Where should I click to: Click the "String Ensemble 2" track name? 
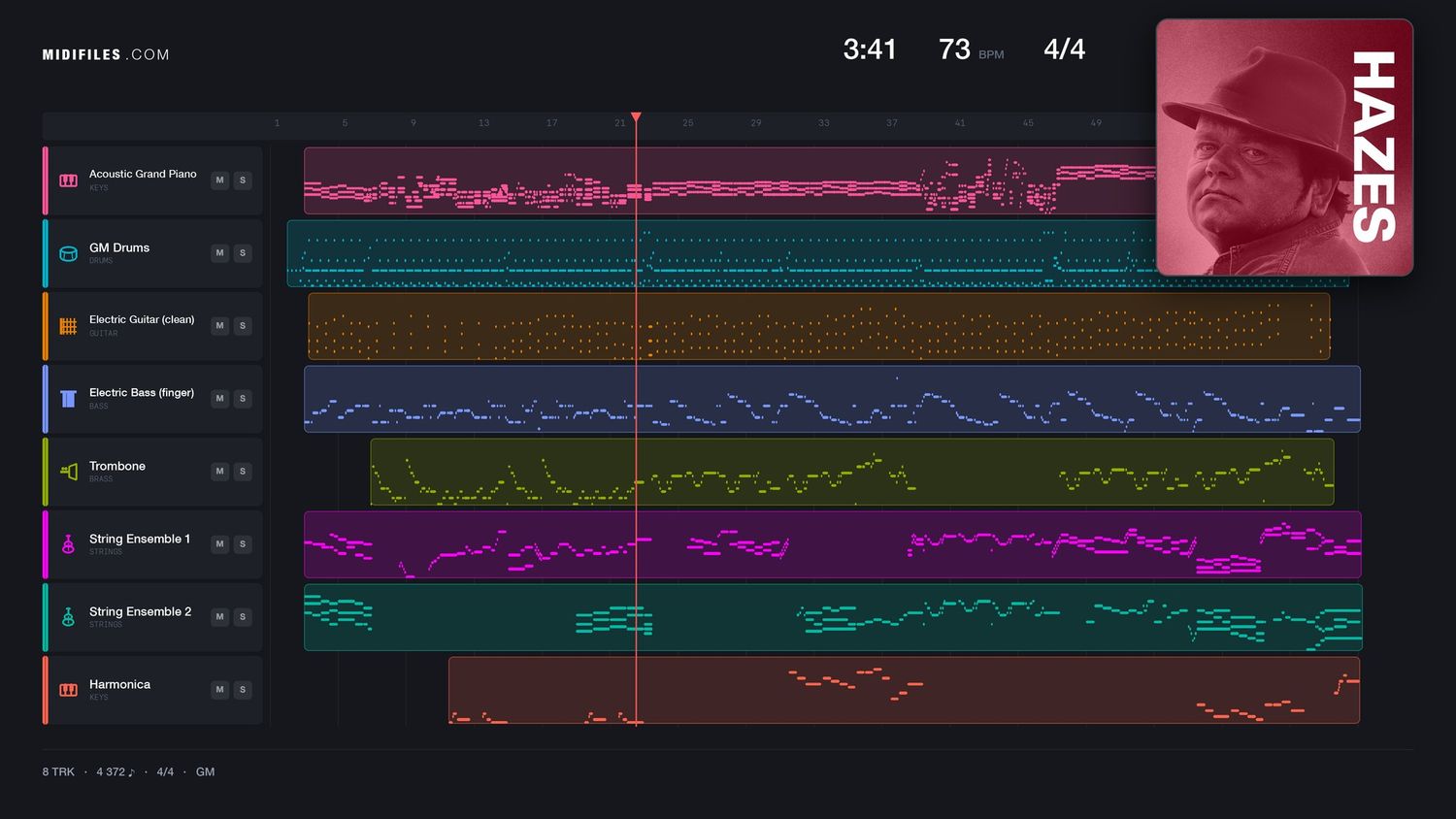[x=141, y=611]
